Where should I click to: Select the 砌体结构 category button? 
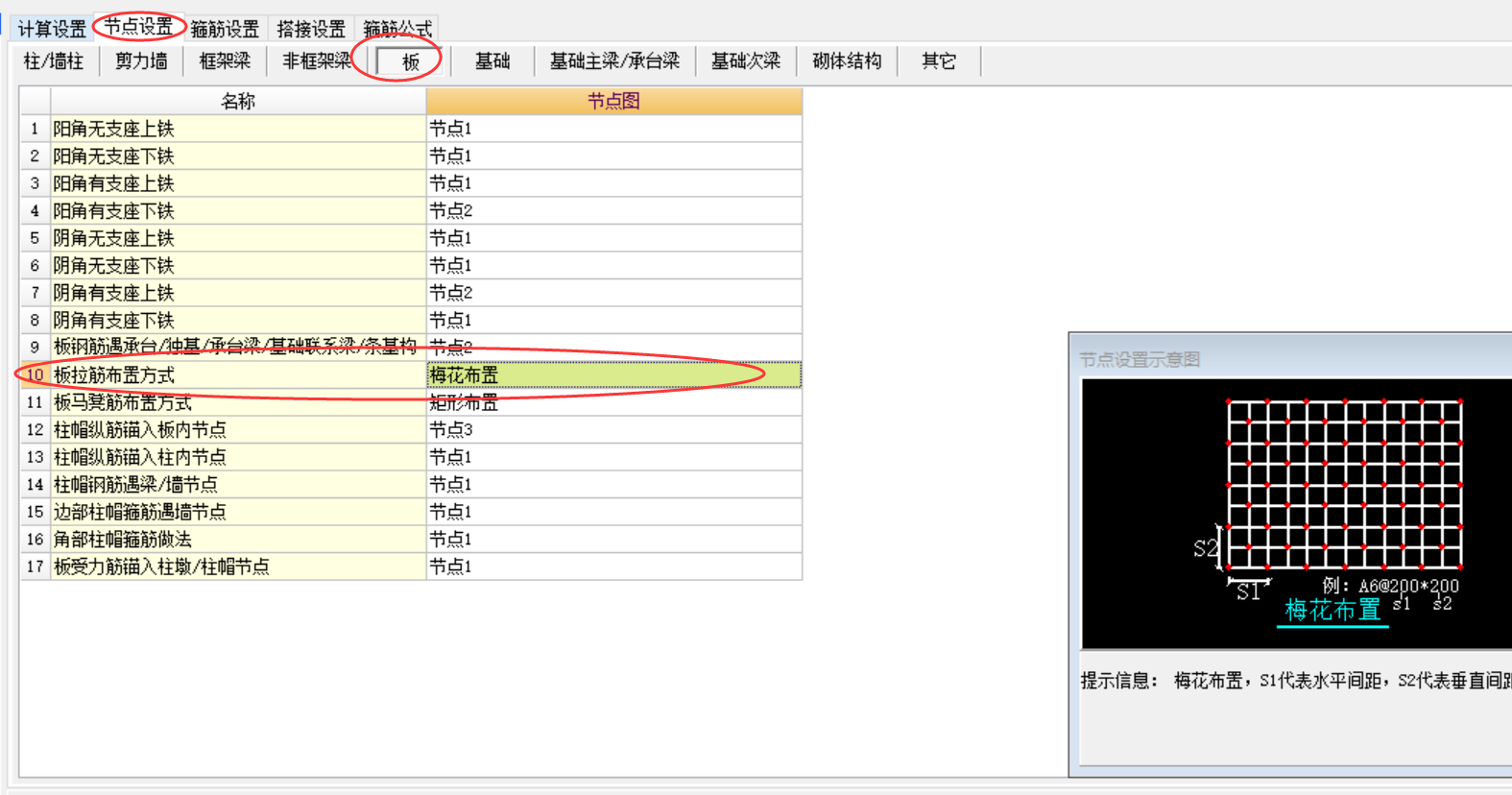click(847, 61)
